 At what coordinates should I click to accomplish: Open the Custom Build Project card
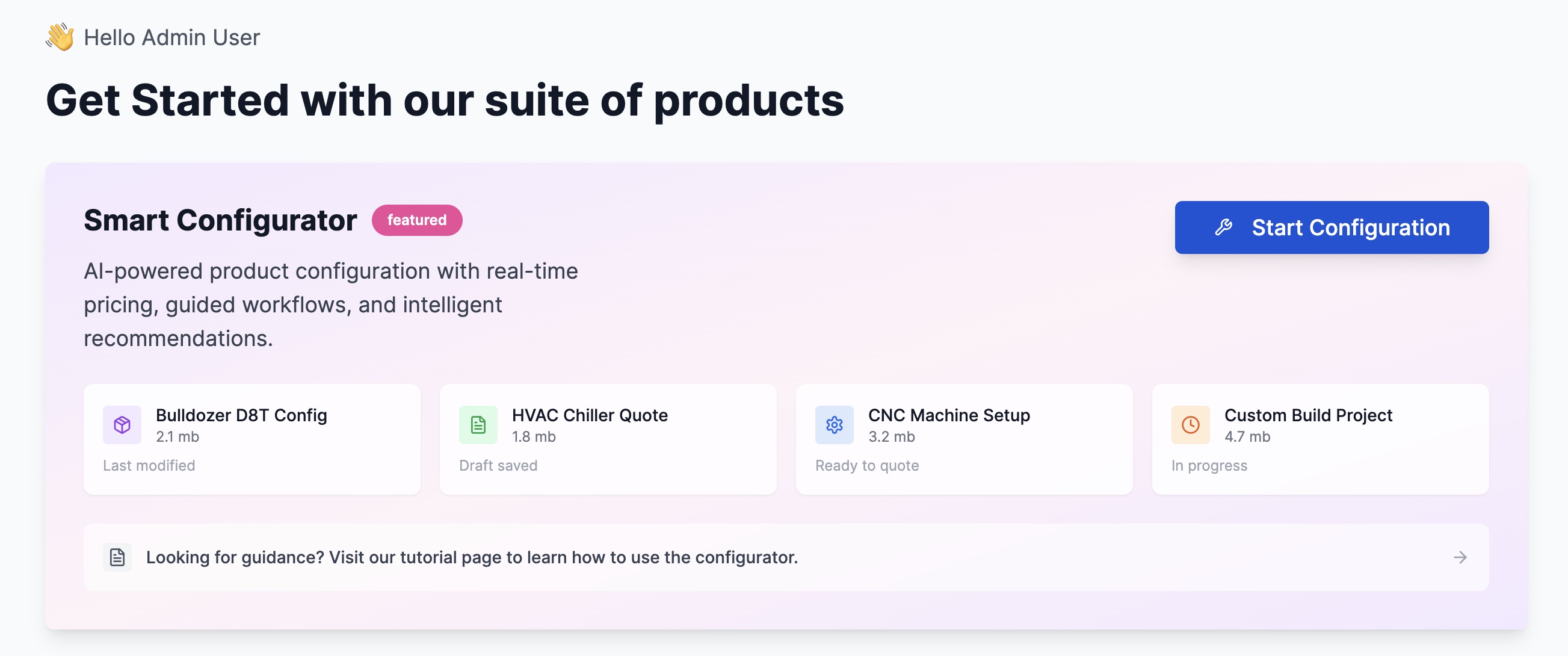[x=1320, y=439]
